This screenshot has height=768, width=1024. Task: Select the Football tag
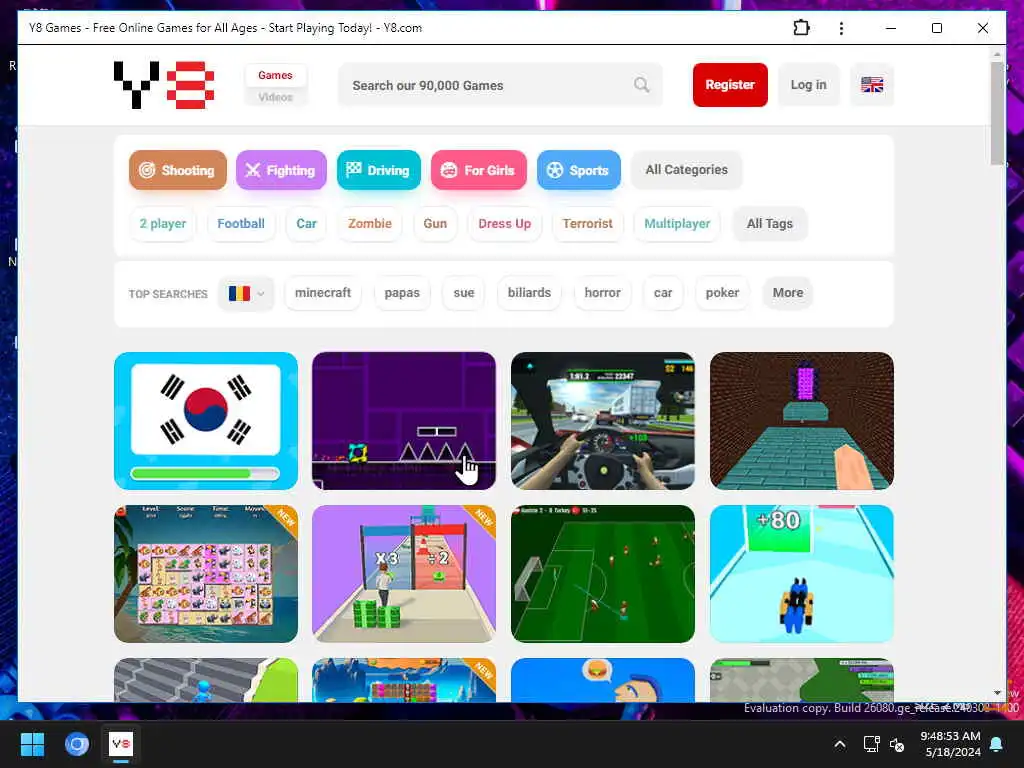pos(241,223)
